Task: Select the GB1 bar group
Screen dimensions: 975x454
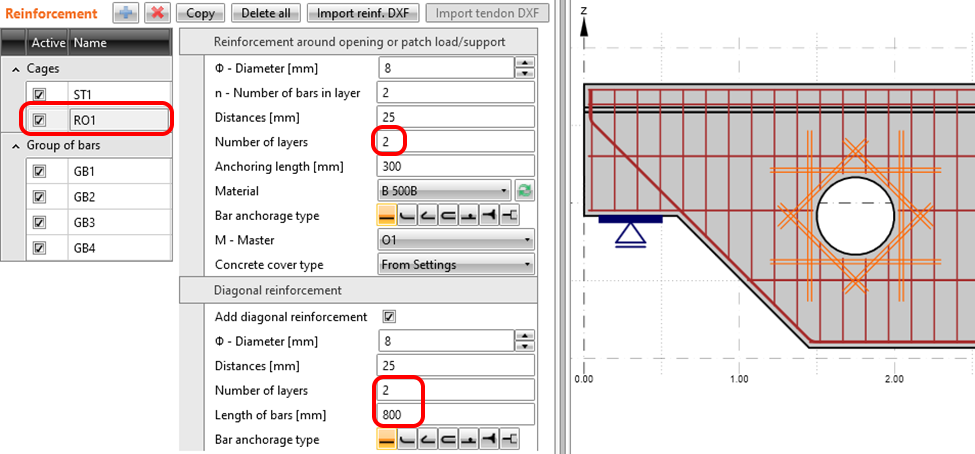Action: 97,172
